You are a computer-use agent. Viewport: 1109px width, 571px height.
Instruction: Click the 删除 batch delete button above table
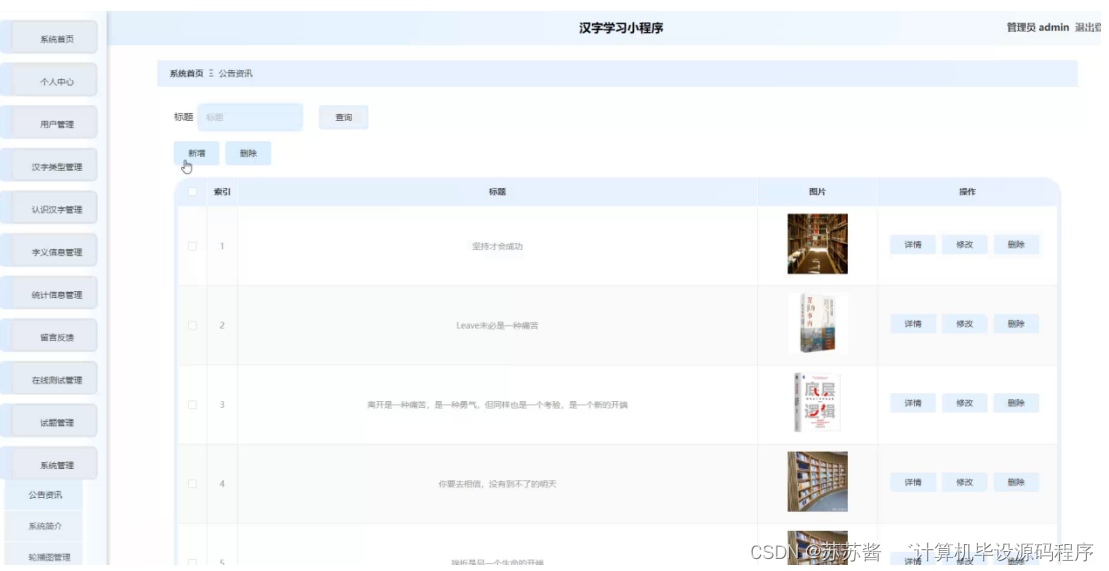248,153
